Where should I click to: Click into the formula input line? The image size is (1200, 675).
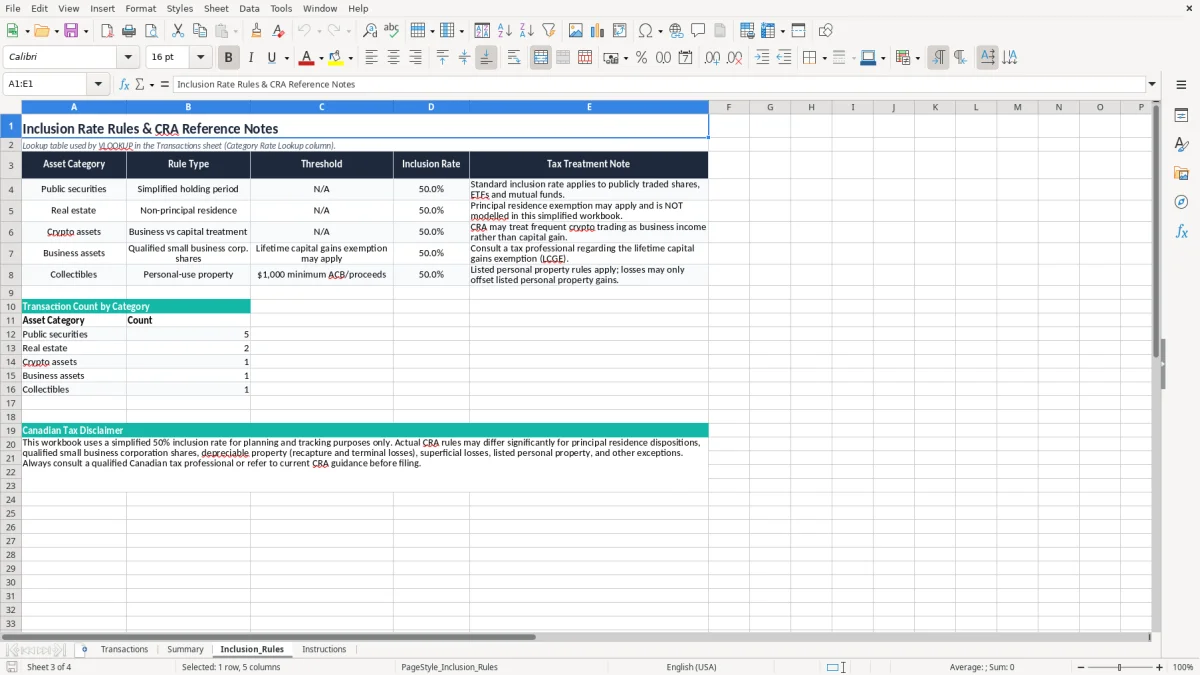tap(659, 84)
